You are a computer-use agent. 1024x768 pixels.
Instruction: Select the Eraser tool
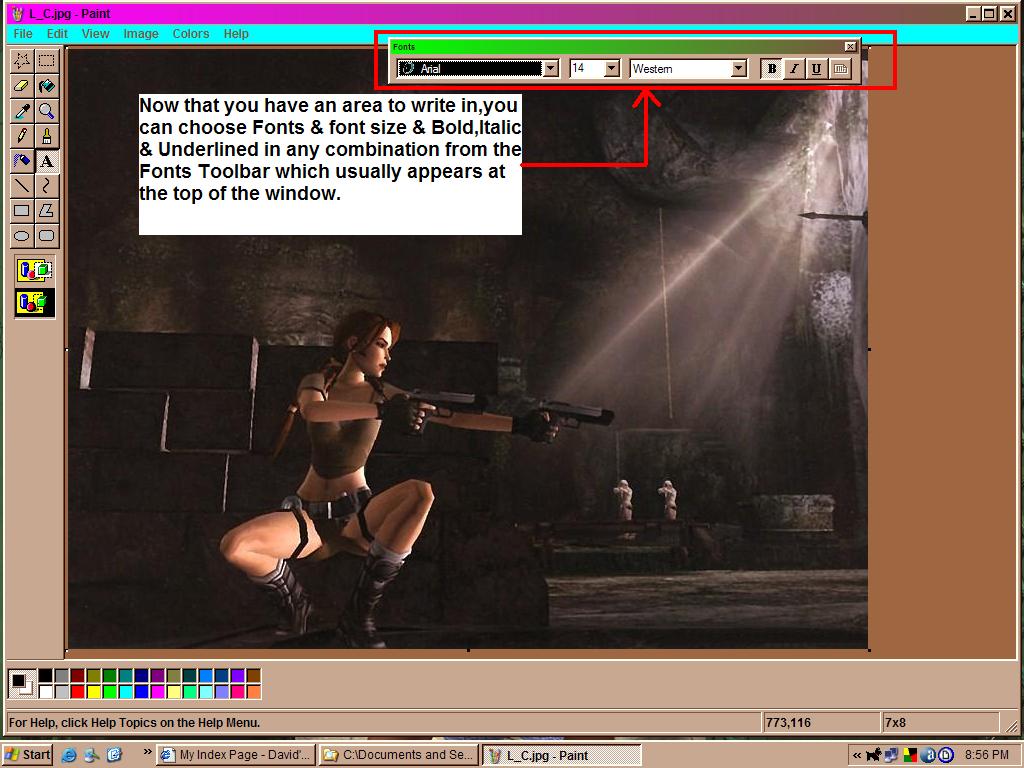(21, 86)
